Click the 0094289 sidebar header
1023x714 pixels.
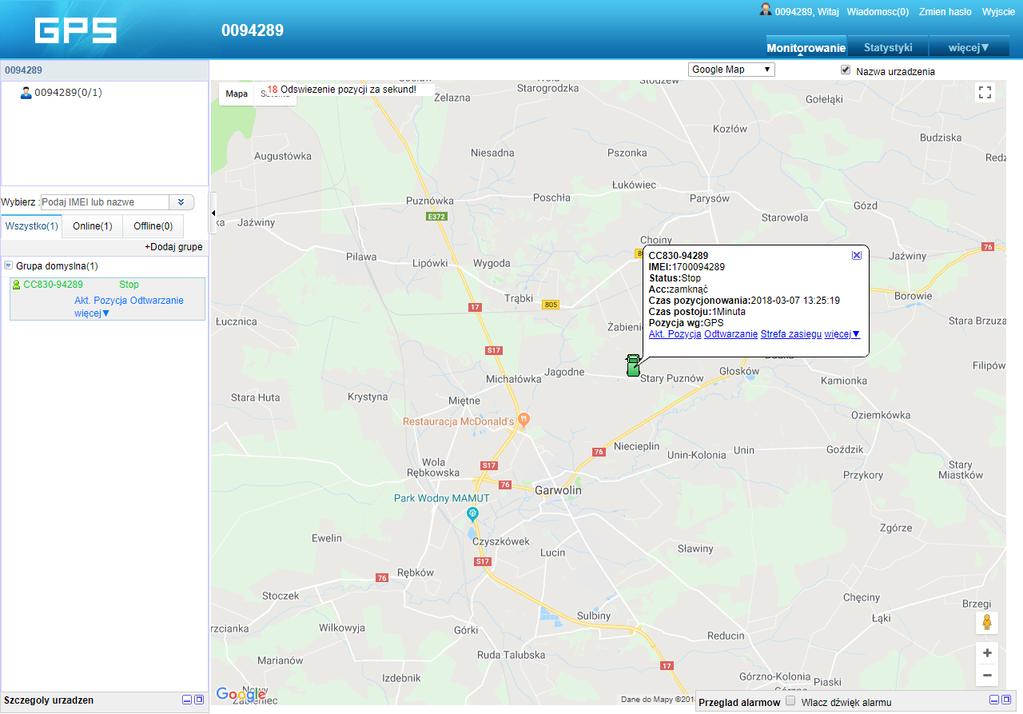(104, 70)
